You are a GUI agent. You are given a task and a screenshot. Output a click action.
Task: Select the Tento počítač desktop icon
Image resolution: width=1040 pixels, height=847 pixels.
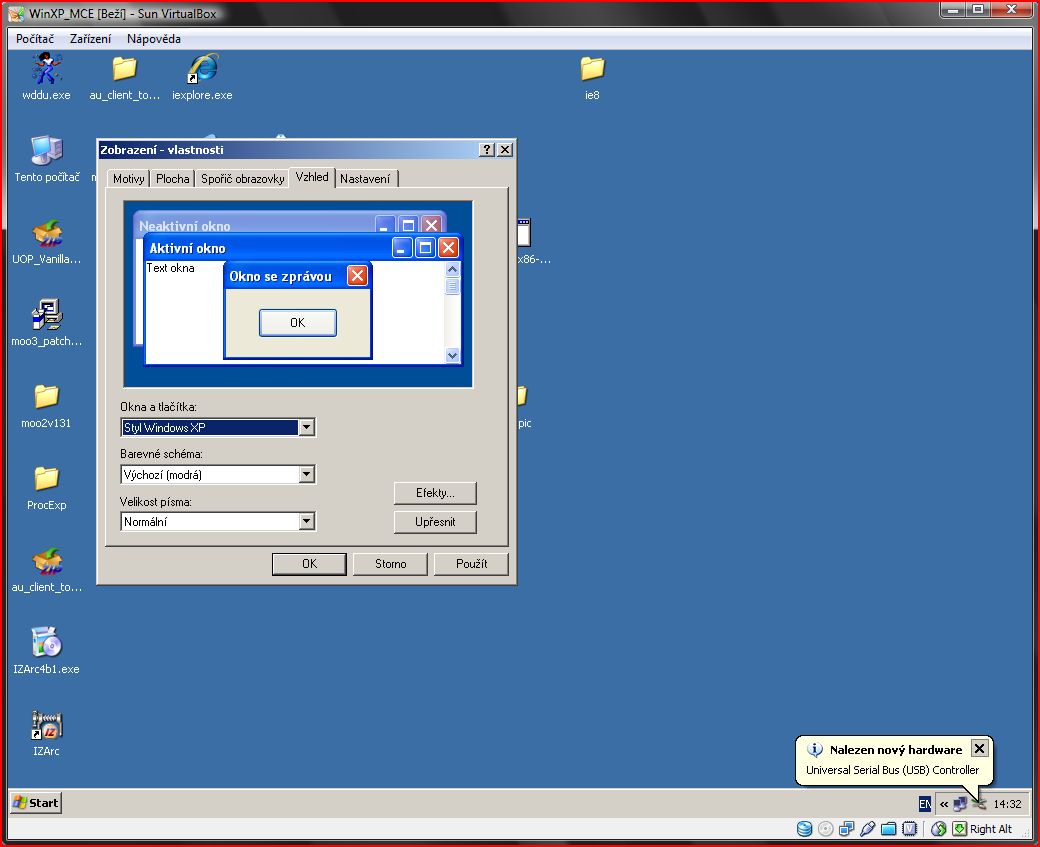47,151
